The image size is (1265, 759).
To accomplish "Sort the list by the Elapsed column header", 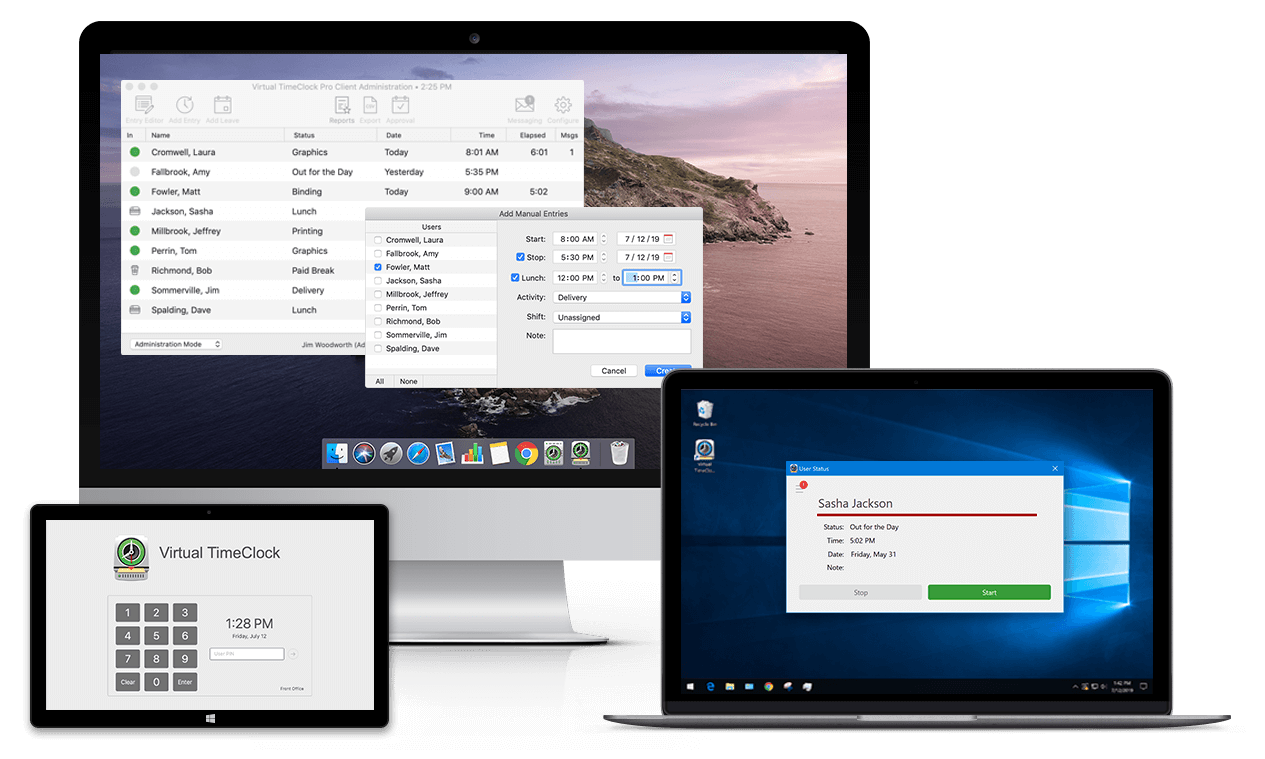I will 529,135.
